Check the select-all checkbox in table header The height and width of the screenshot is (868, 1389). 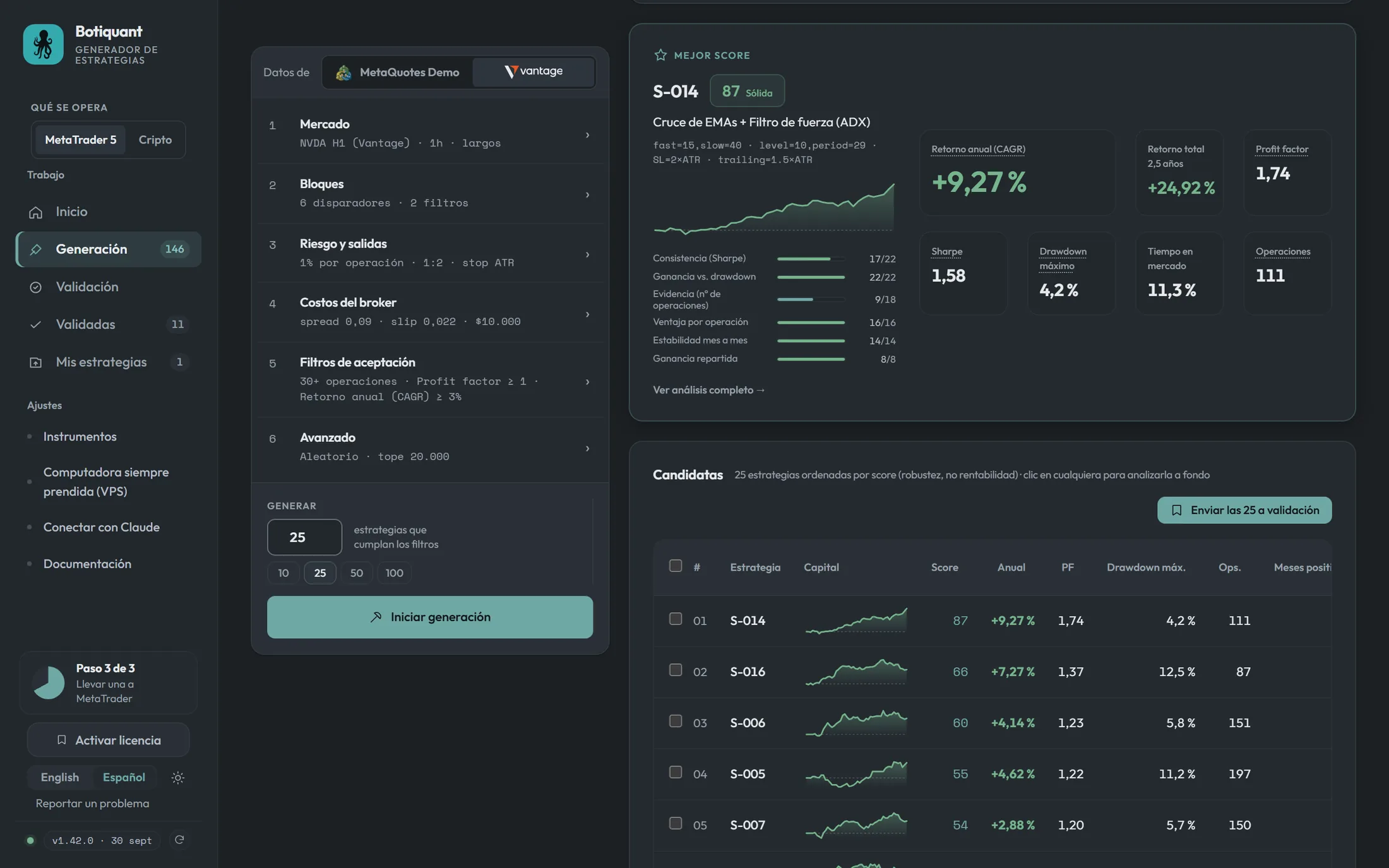(x=675, y=566)
